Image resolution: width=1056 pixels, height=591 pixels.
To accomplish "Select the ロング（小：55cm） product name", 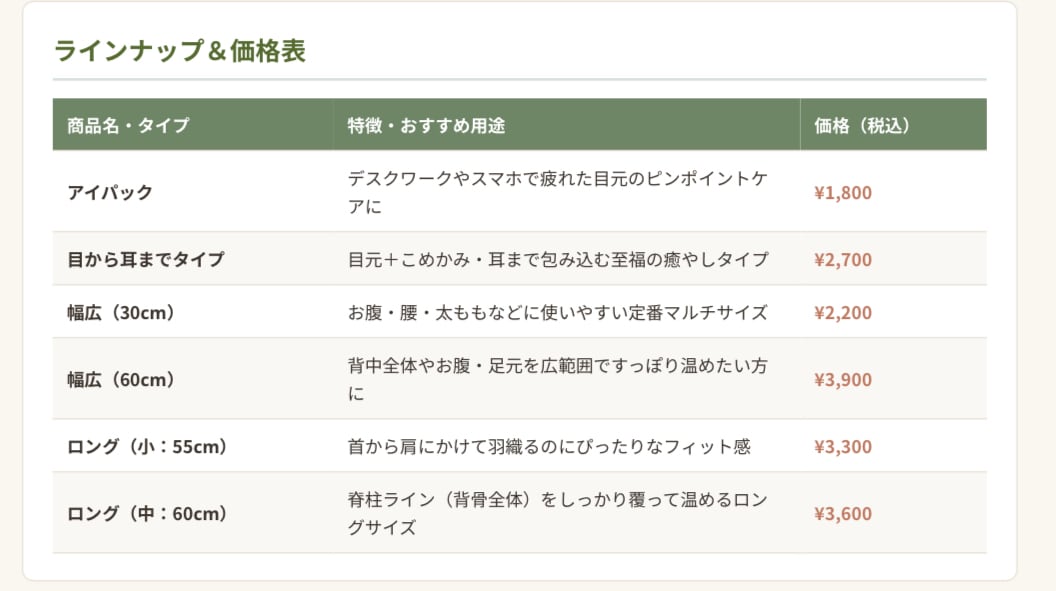I will coord(147,446).
